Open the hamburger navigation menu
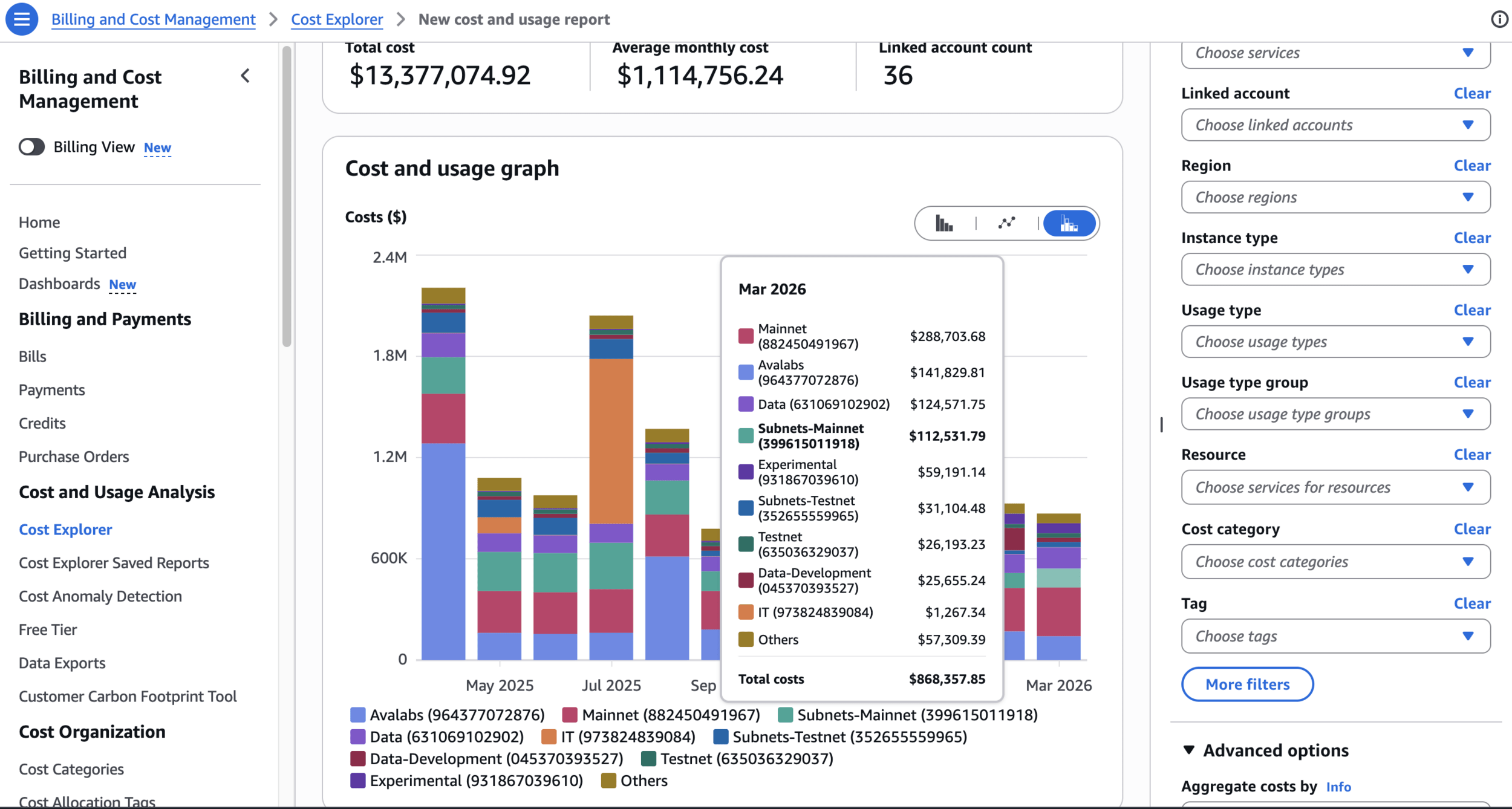 [x=21, y=19]
